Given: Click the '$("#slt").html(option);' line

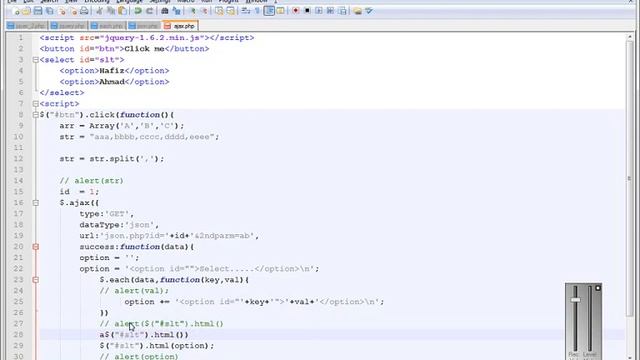Looking at the screenshot, I should point(157,346).
